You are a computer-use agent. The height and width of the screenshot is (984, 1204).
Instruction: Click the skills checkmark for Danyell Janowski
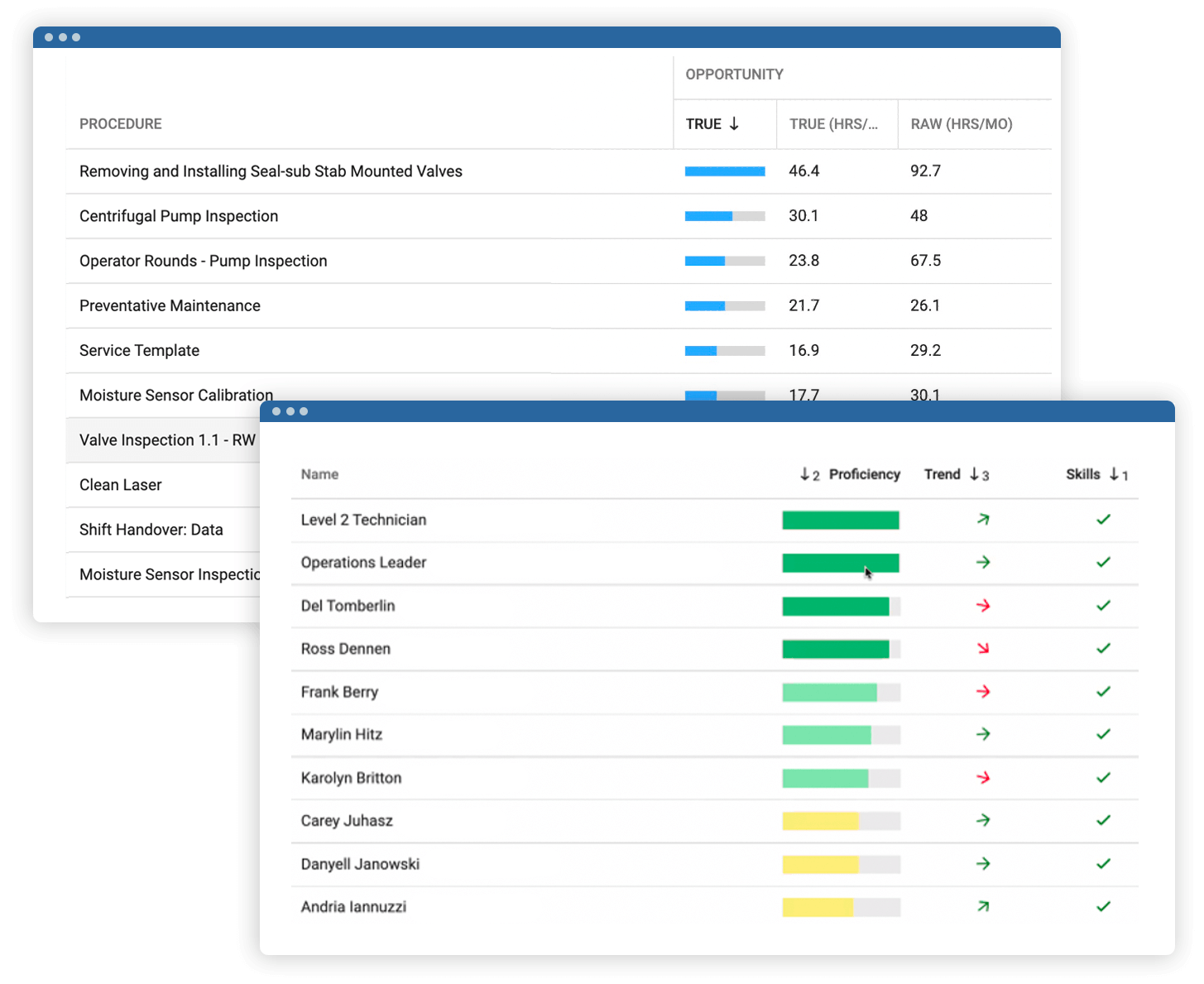click(1103, 864)
